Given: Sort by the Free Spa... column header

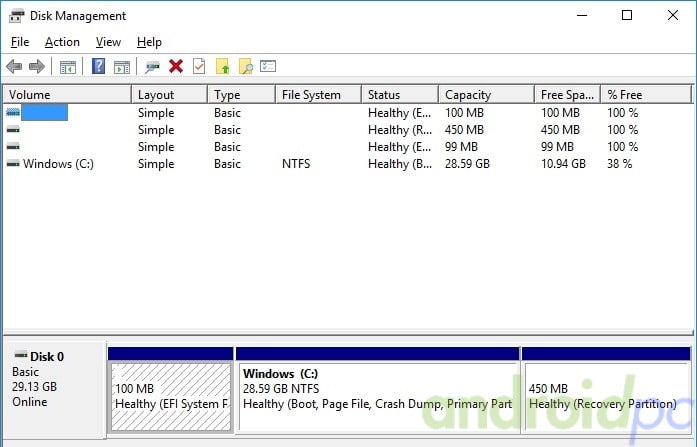Looking at the screenshot, I should click(x=568, y=95).
